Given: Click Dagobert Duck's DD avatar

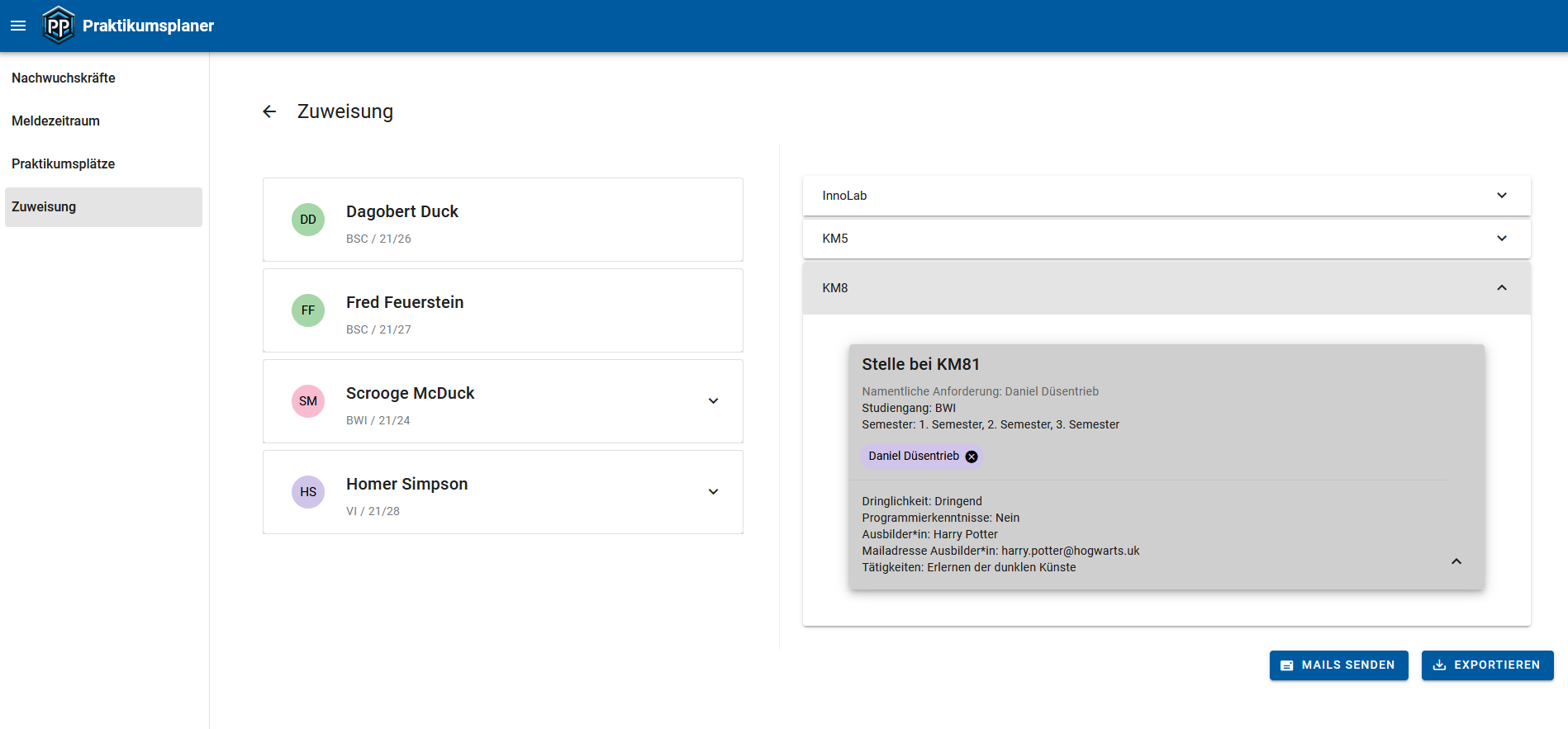Looking at the screenshot, I should (308, 220).
